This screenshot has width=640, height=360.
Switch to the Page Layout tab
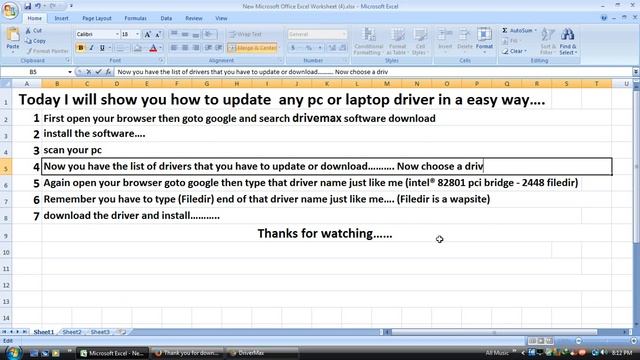coord(97,18)
